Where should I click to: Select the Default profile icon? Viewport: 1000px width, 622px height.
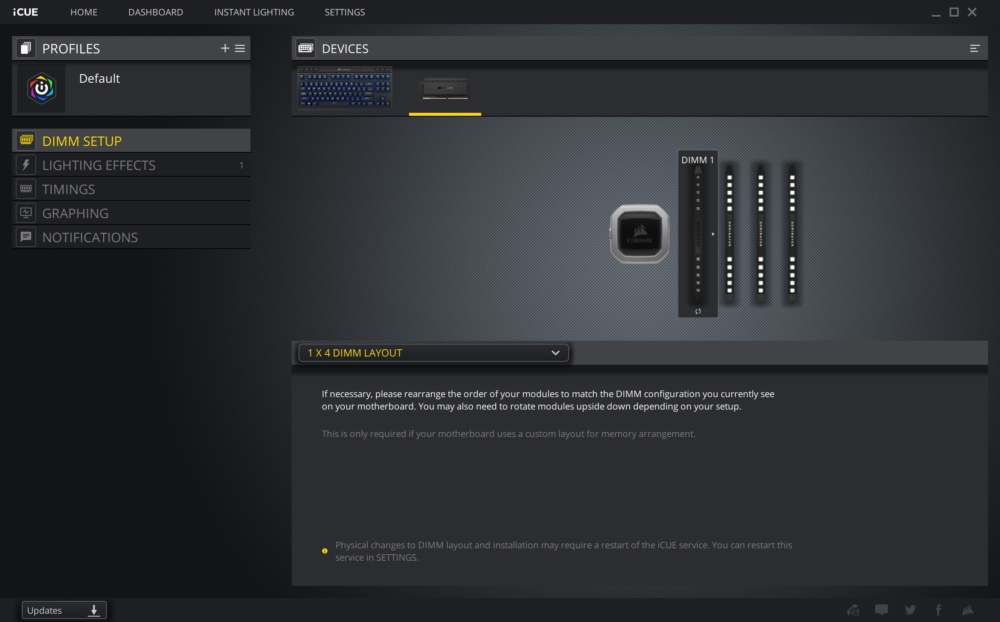[x=41, y=88]
